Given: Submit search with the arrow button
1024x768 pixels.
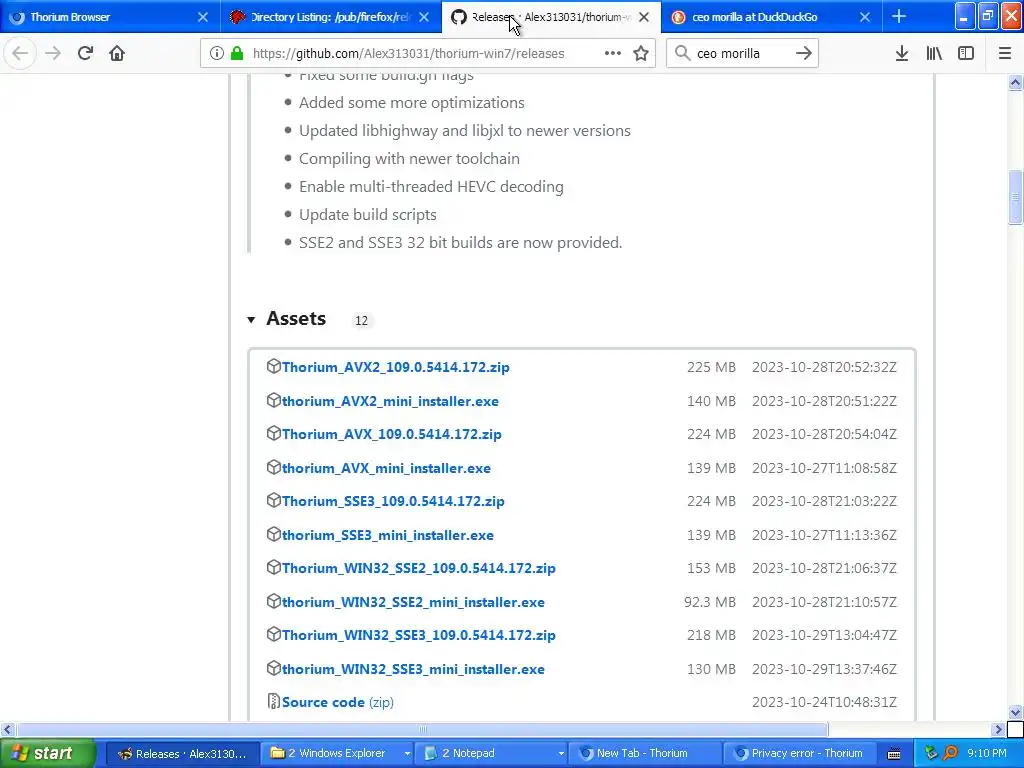Looking at the screenshot, I should pyautogui.click(x=804, y=53).
